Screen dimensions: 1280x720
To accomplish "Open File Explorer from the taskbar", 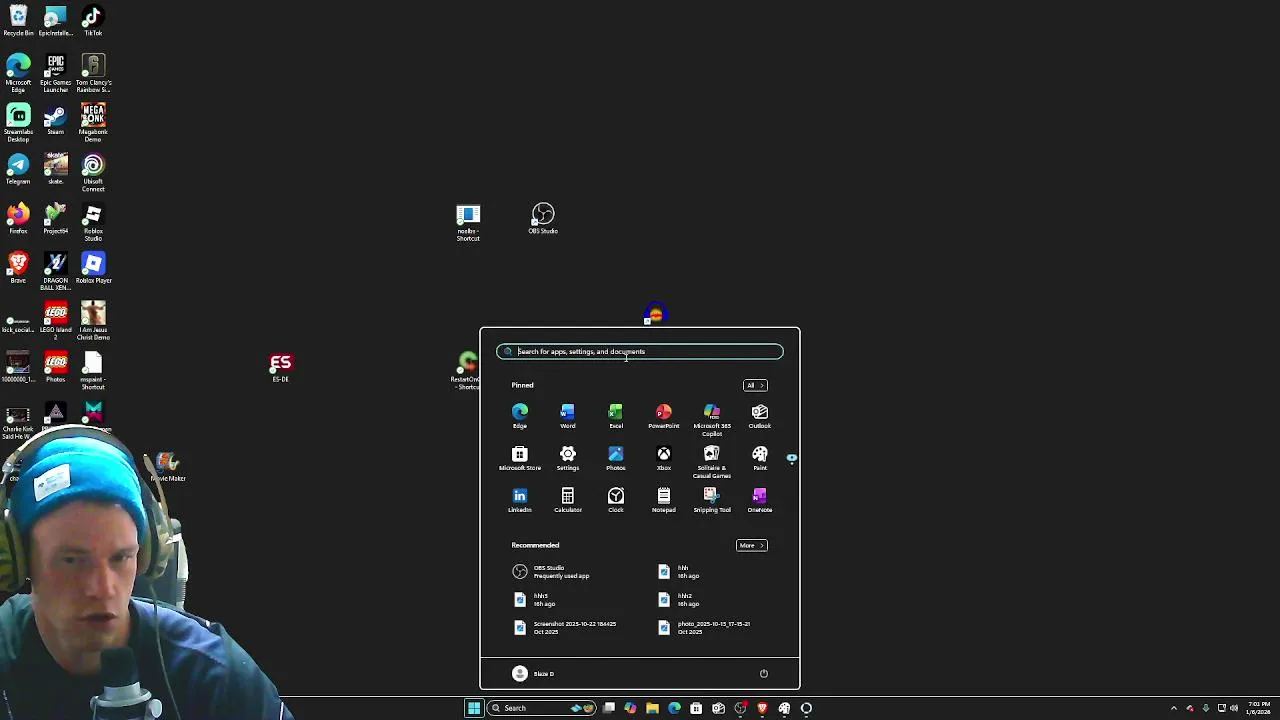I will click(x=652, y=708).
